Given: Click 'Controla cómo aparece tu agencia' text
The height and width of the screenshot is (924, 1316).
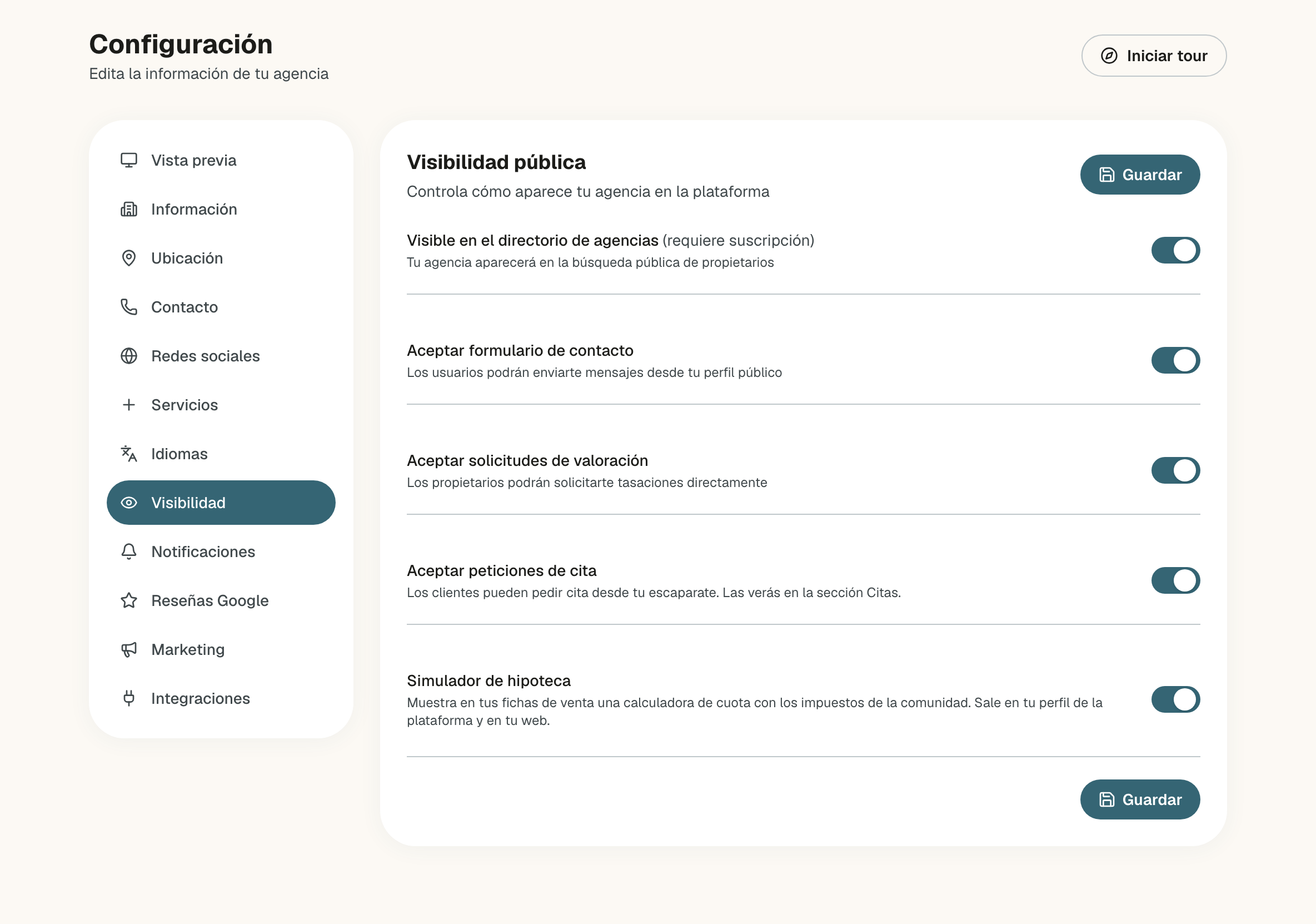Looking at the screenshot, I should click(x=588, y=192).
